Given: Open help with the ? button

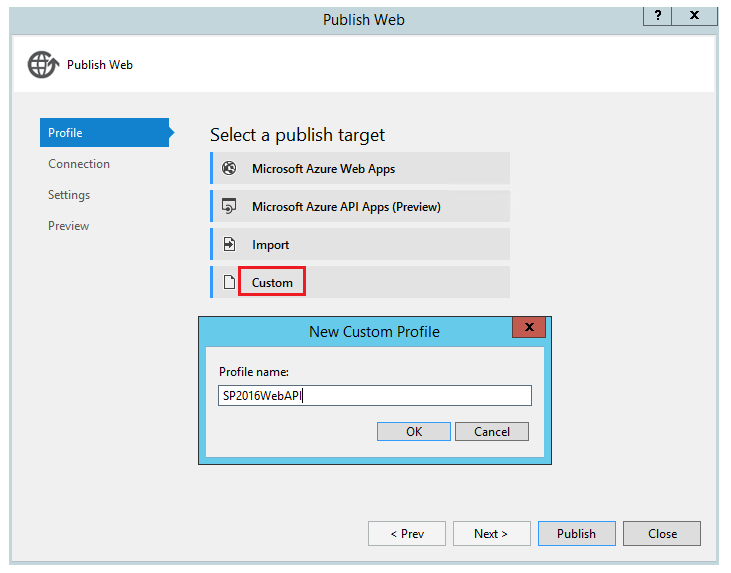Looking at the screenshot, I should tap(657, 15).
